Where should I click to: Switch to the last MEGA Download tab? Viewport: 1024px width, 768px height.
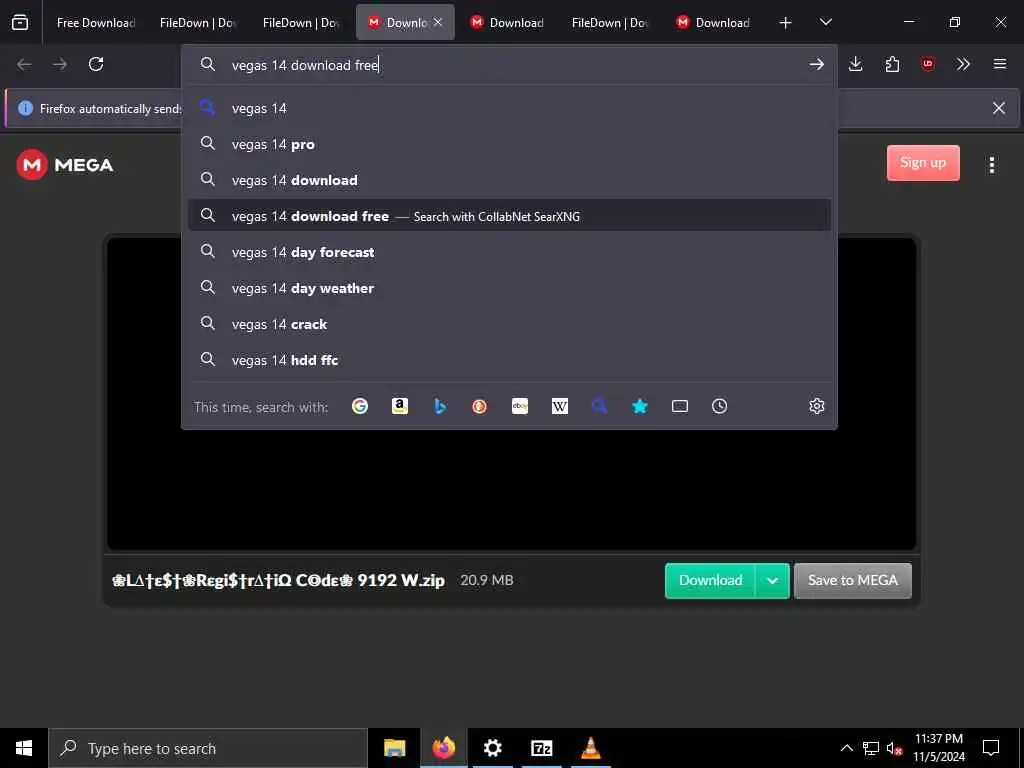713,22
